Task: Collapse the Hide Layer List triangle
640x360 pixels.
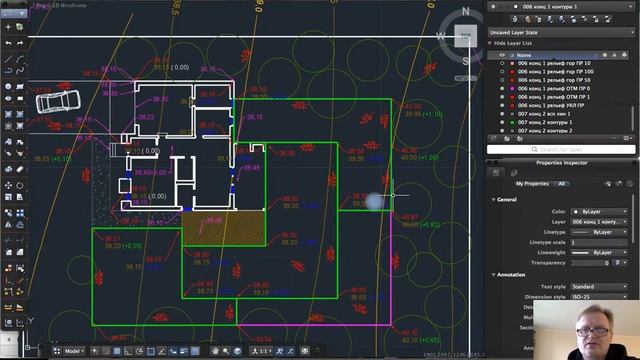Action: click(x=490, y=43)
